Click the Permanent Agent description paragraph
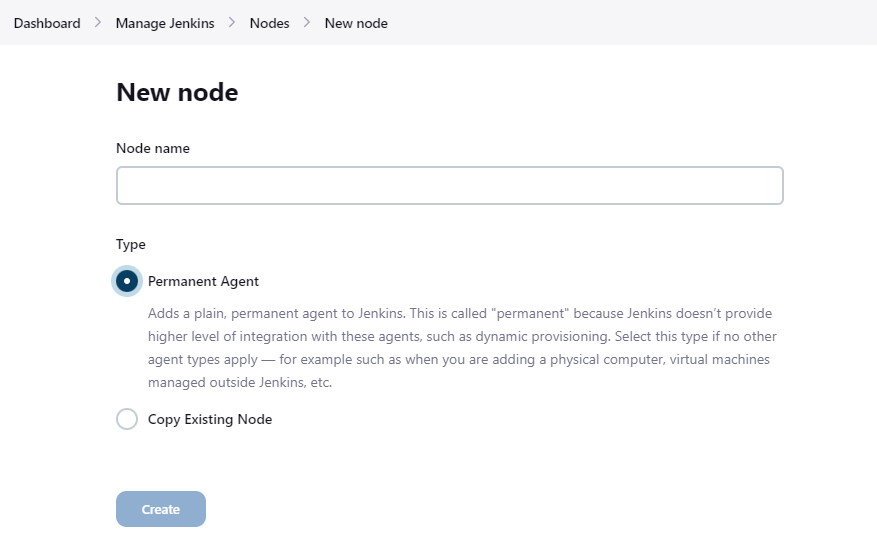 pos(462,347)
